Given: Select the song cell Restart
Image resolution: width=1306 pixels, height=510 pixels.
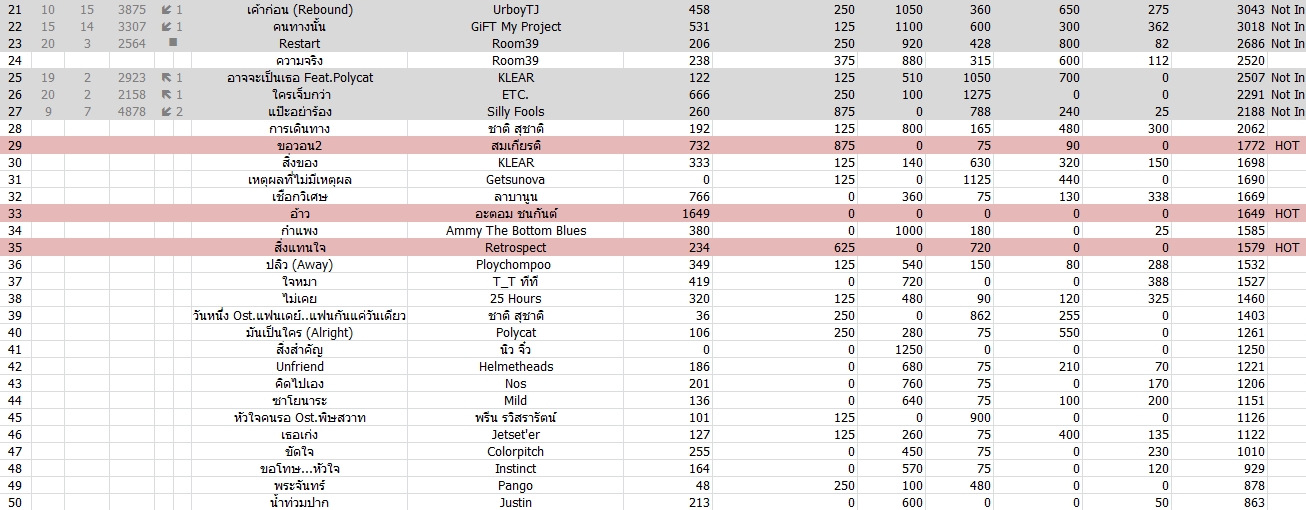Looking at the screenshot, I should tap(300, 43).
